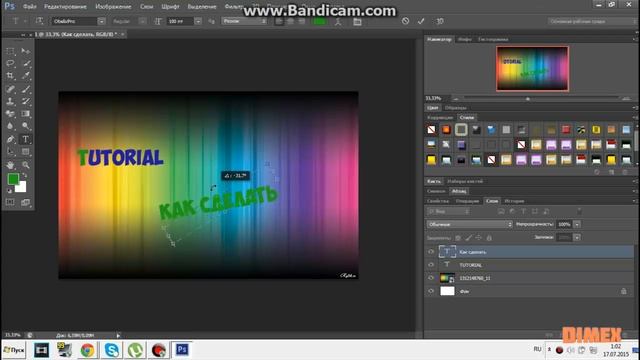
Task: Select the Dodge tool
Action: click(26, 126)
